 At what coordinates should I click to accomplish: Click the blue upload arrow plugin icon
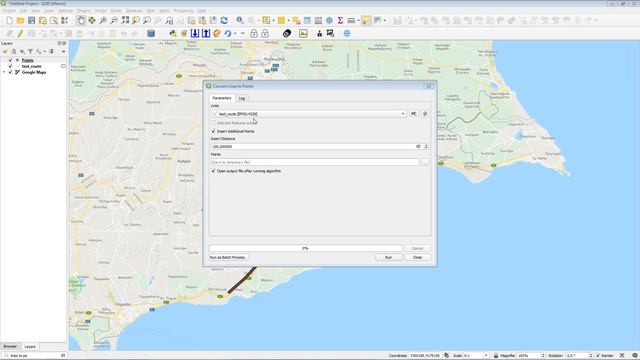pos(206,33)
